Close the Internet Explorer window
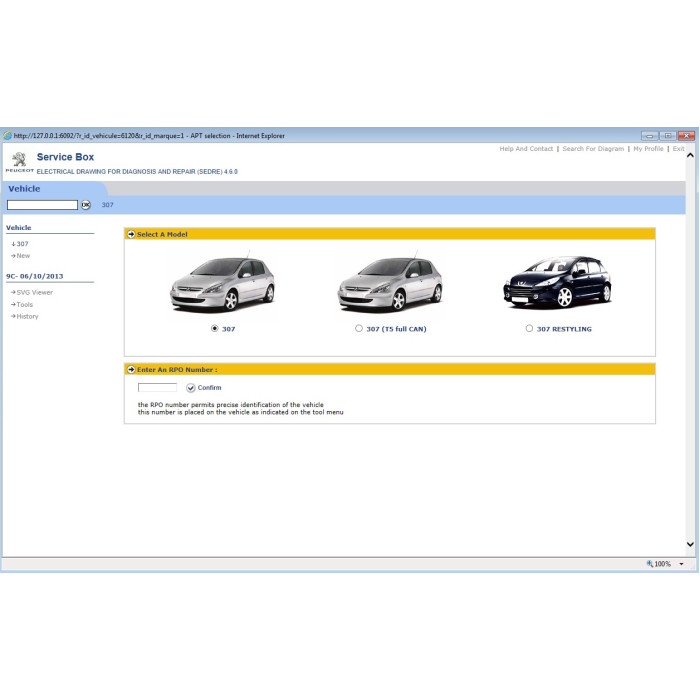This screenshot has height=700, width=700. coord(686,135)
